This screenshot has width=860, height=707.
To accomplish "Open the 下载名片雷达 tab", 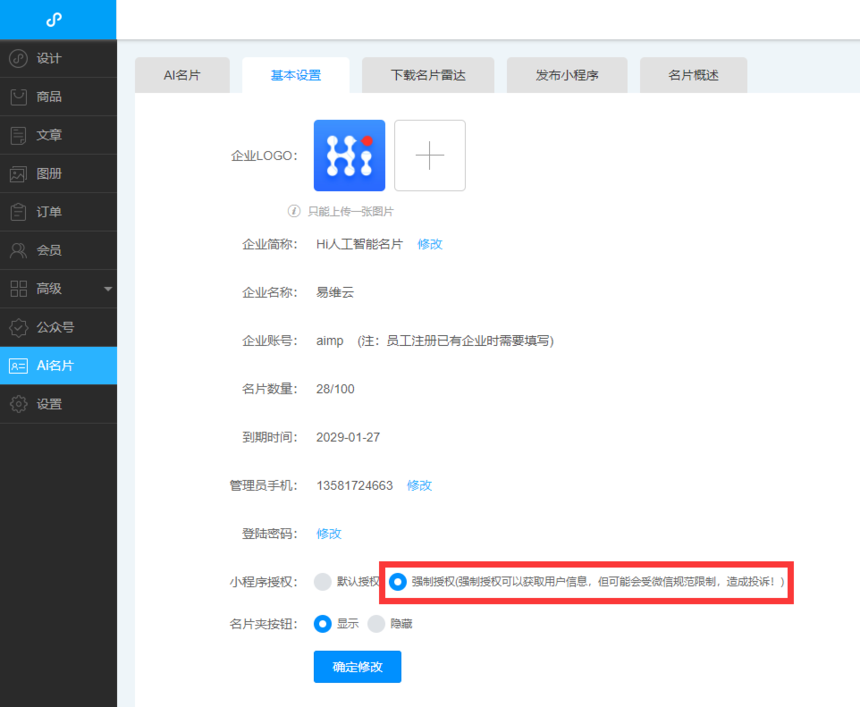I will [428, 75].
